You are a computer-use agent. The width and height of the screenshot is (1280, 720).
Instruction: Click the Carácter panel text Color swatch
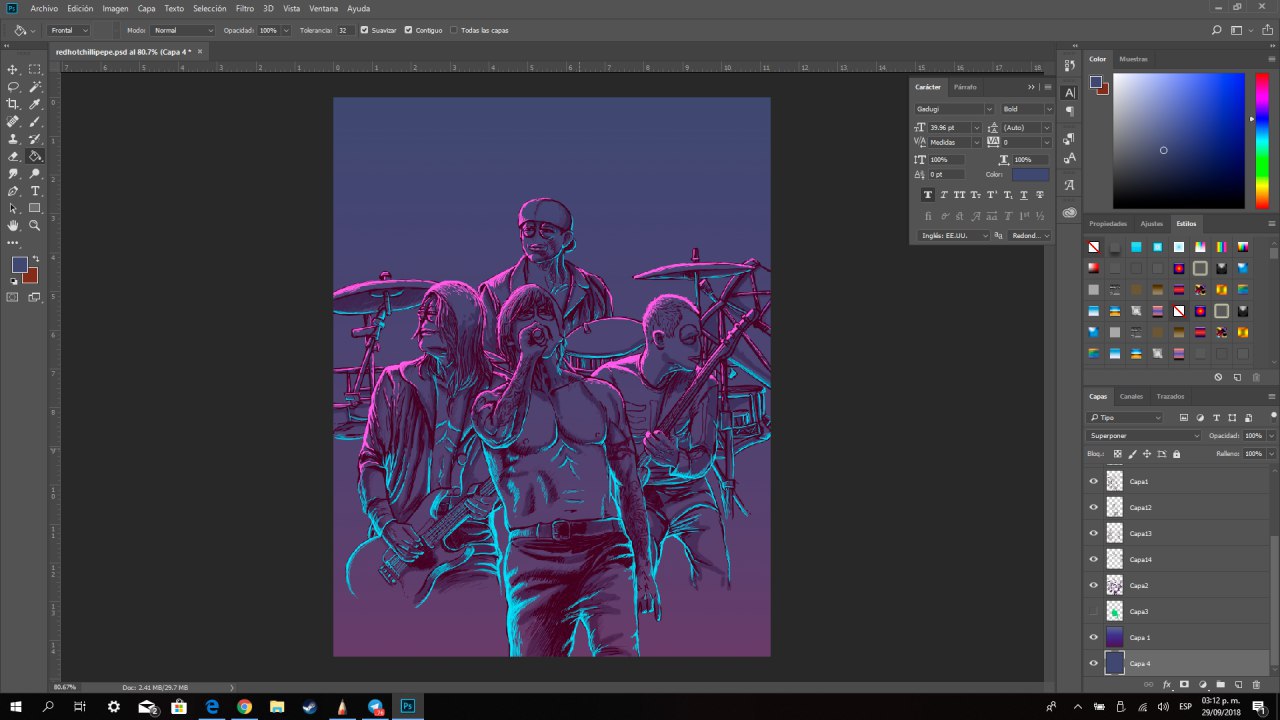point(1030,174)
